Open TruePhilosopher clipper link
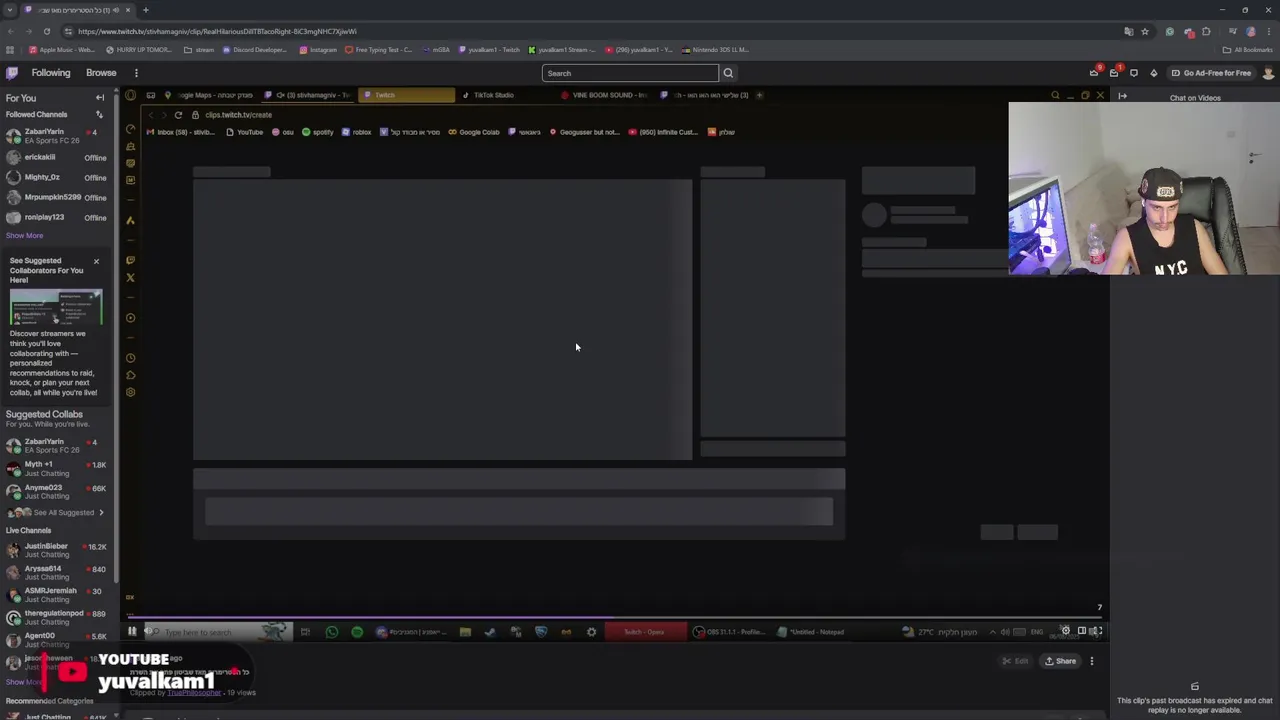This screenshot has width=1280, height=720. (195, 692)
